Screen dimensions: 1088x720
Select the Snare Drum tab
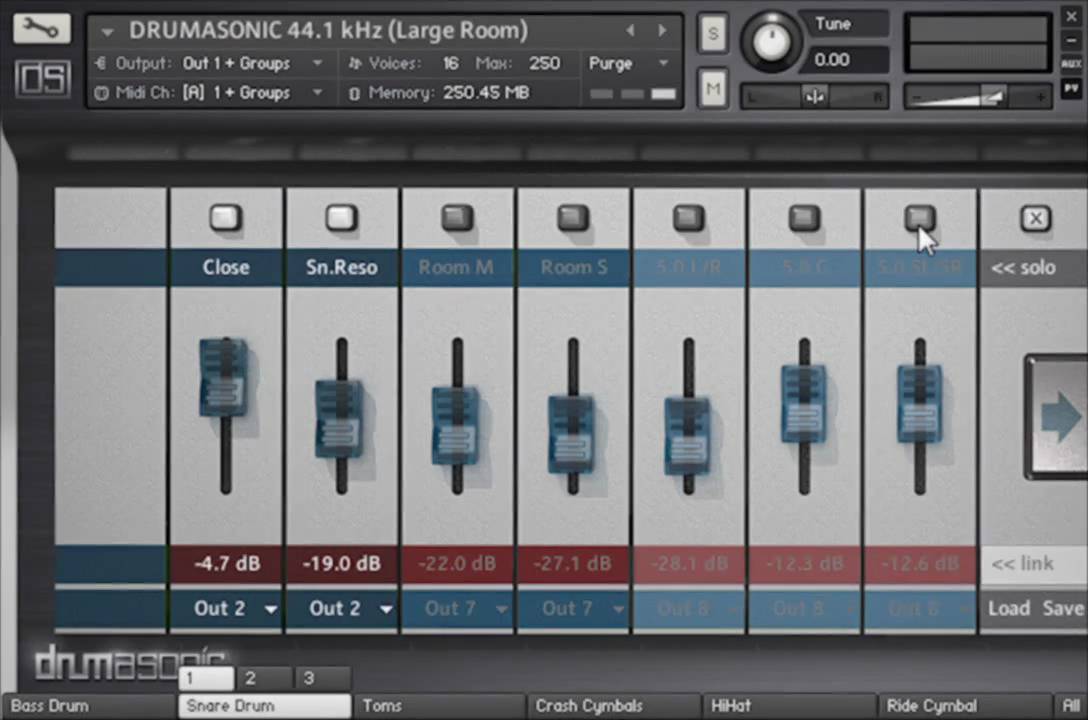pyautogui.click(x=264, y=706)
